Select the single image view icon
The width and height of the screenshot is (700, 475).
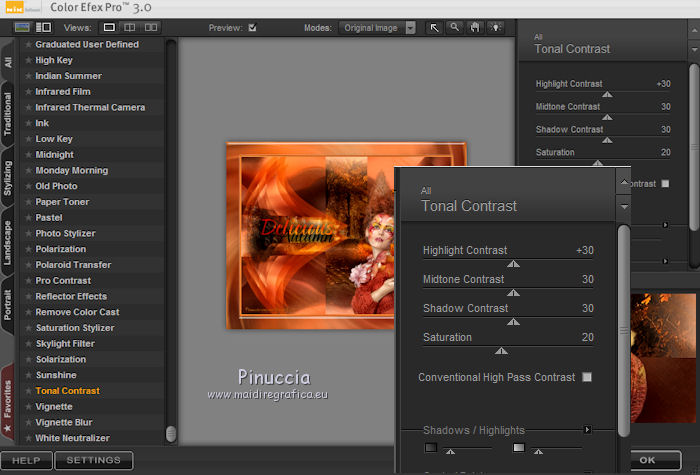coord(109,28)
